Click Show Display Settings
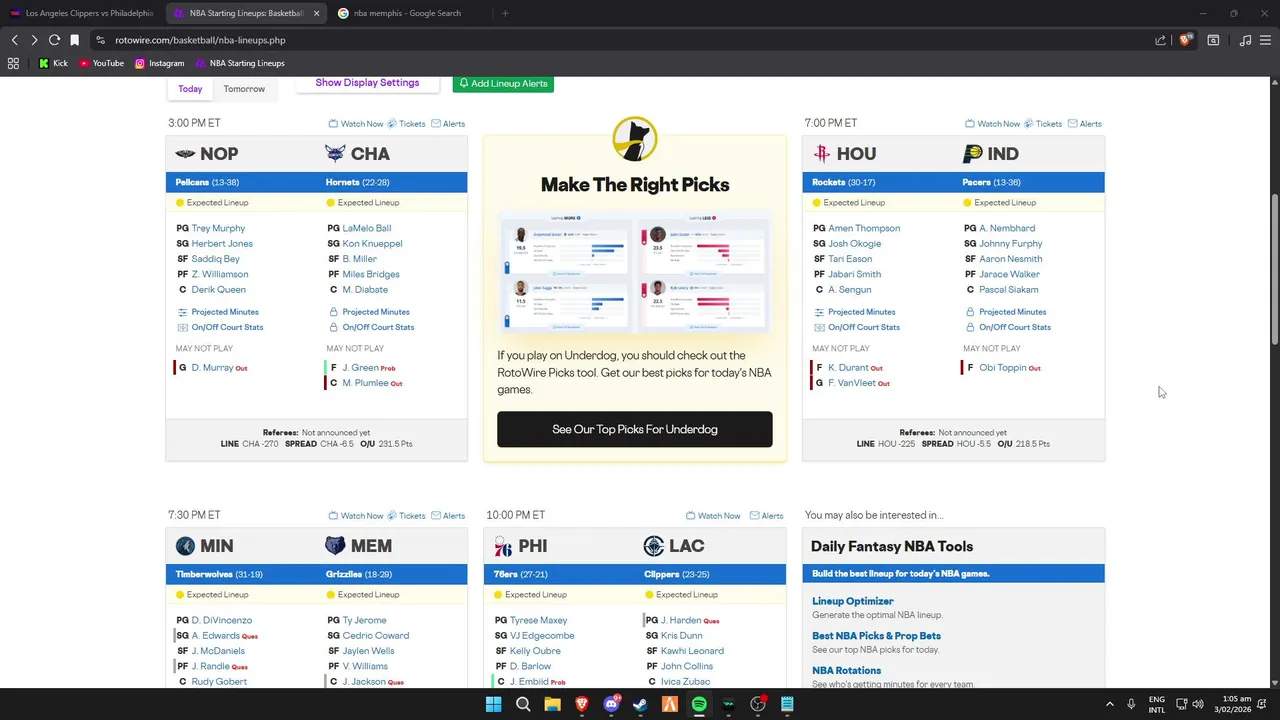1280x720 pixels. coord(367,83)
